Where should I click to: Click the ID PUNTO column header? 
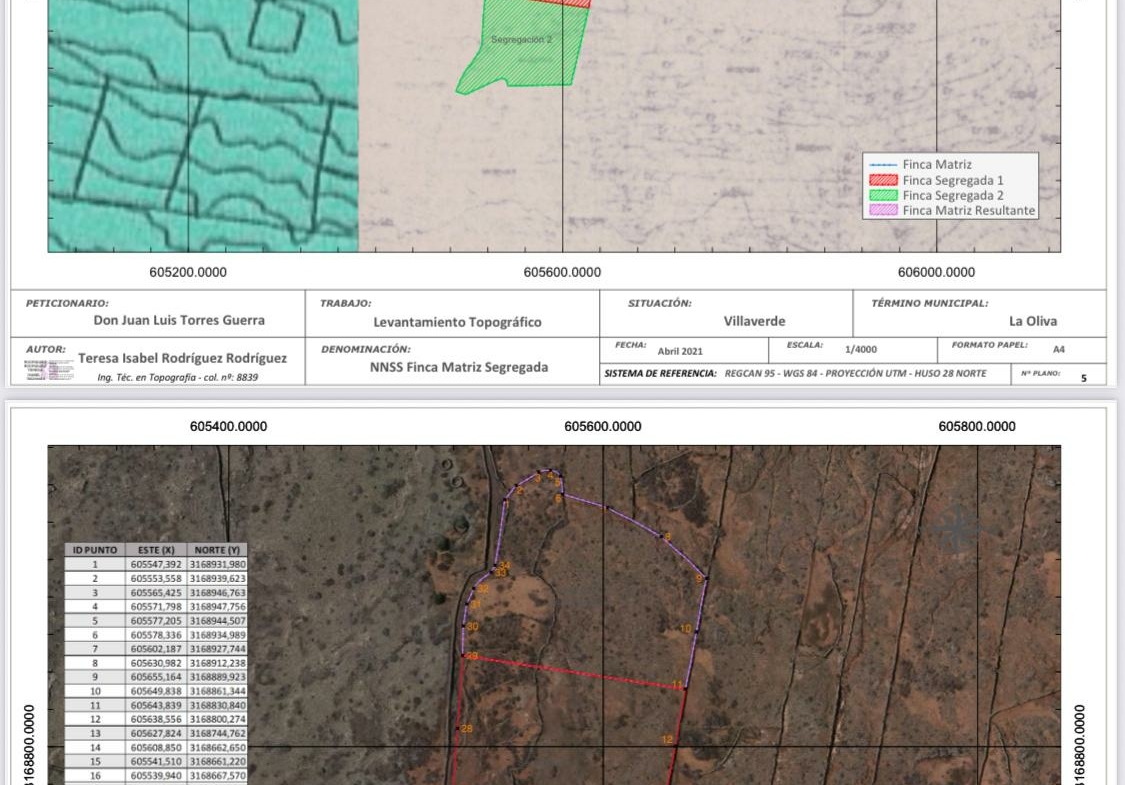(95, 550)
